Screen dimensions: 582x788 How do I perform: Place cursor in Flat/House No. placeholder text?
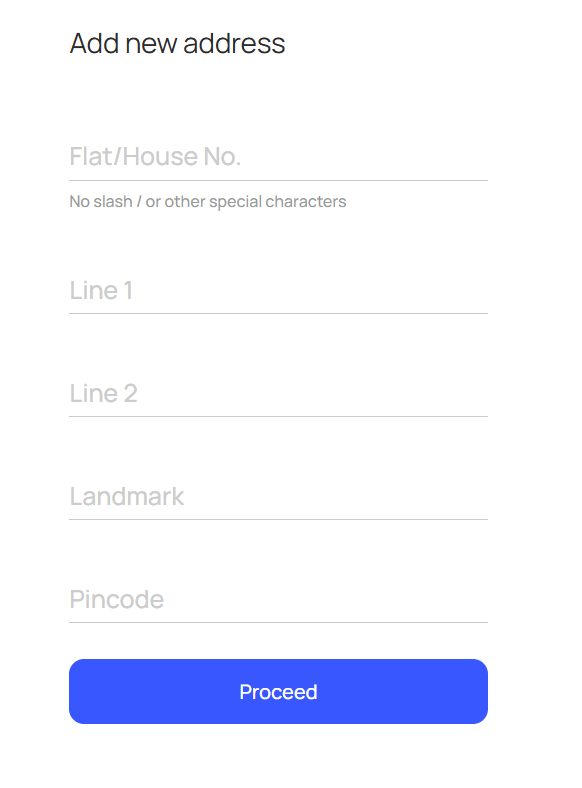point(155,156)
